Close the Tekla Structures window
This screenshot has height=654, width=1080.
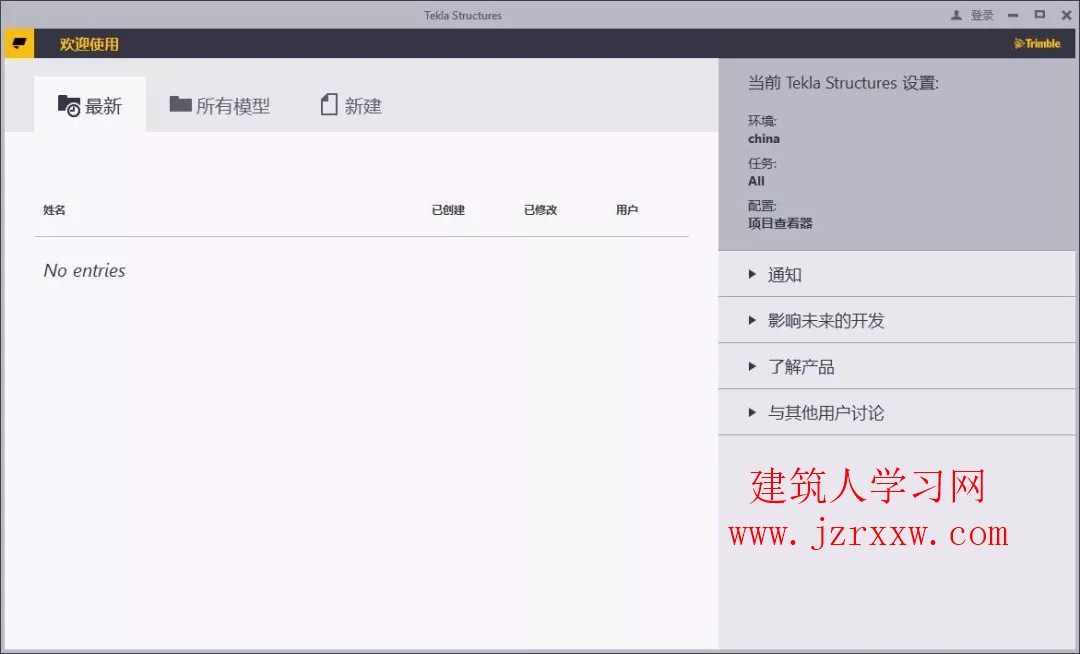(x=1066, y=15)
